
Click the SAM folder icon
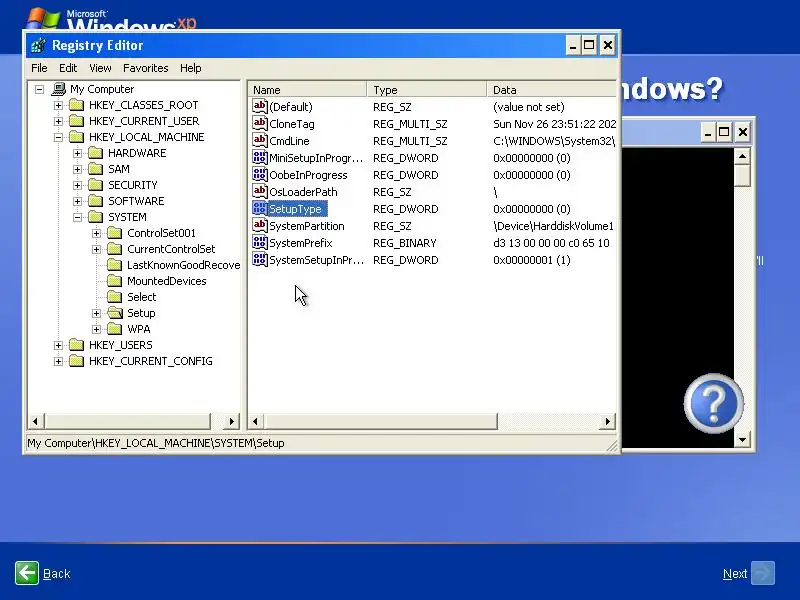pos(95,169)
